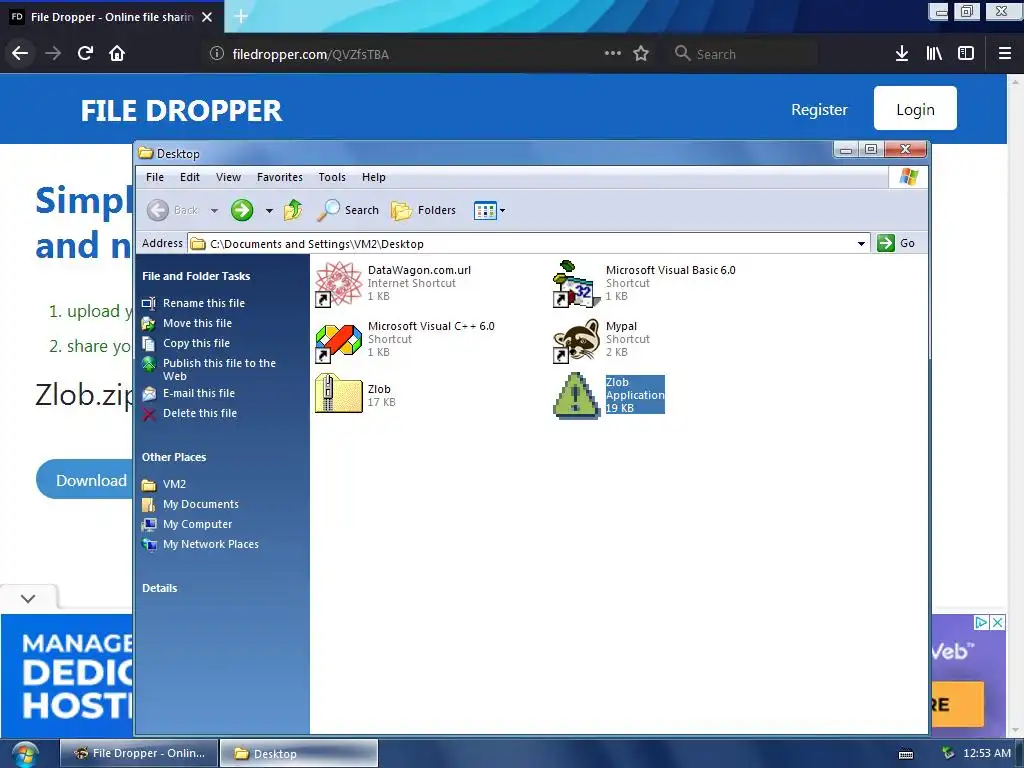Click the taskbar clock showing 12:53 AM
The image size is (1024, 768).
987,753
